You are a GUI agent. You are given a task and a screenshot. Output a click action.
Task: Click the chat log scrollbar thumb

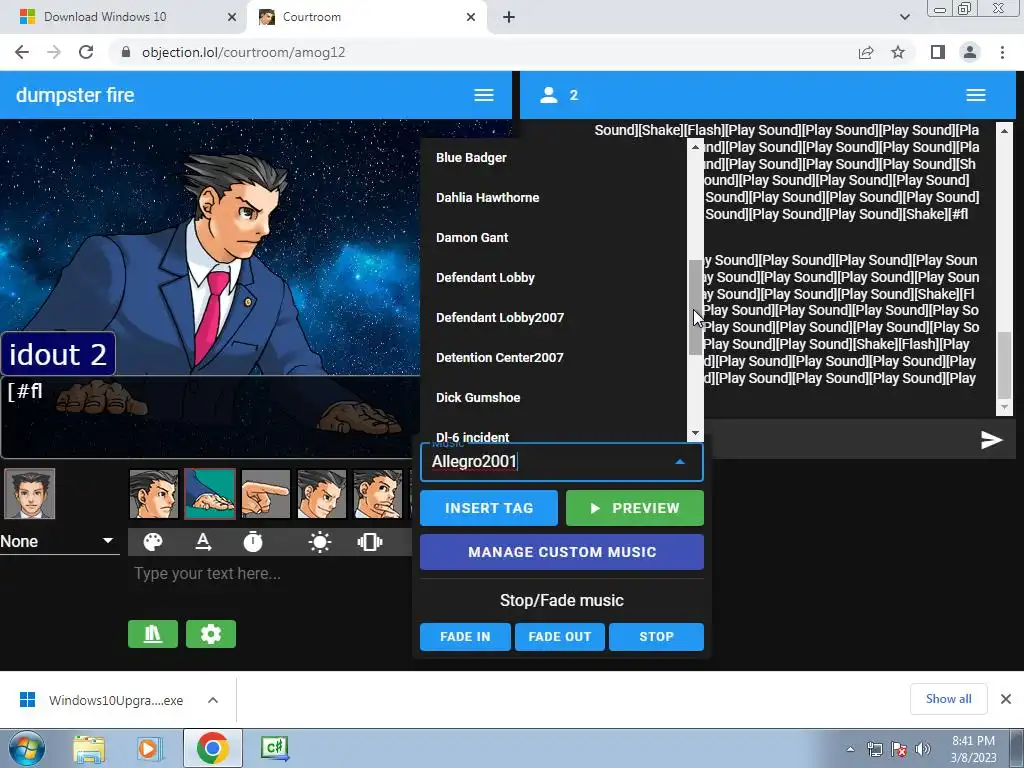[x=1005, y=364]
